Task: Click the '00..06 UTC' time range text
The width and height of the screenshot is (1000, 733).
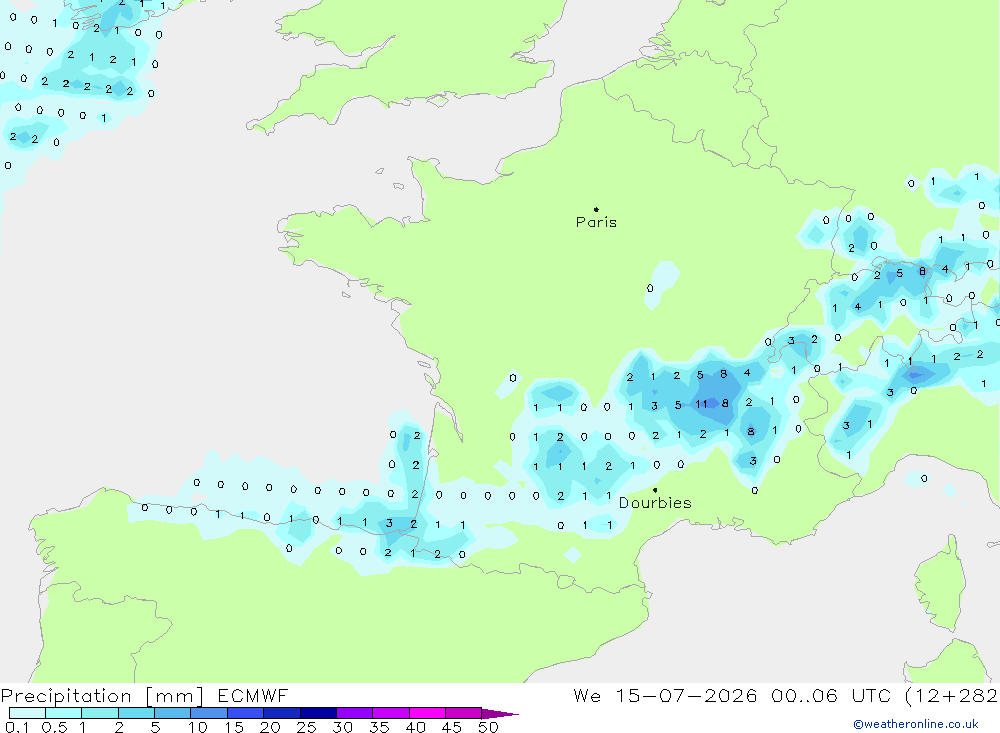Action: pos(831,696)
